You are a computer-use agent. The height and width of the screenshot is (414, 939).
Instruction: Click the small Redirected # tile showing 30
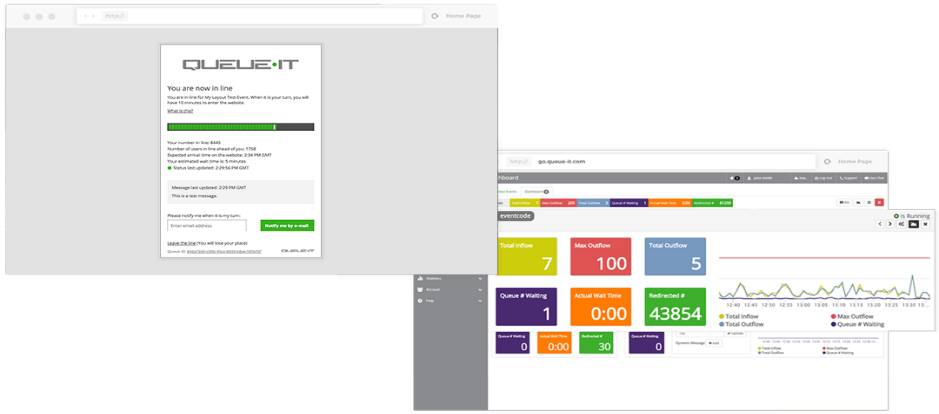point(596,343)
